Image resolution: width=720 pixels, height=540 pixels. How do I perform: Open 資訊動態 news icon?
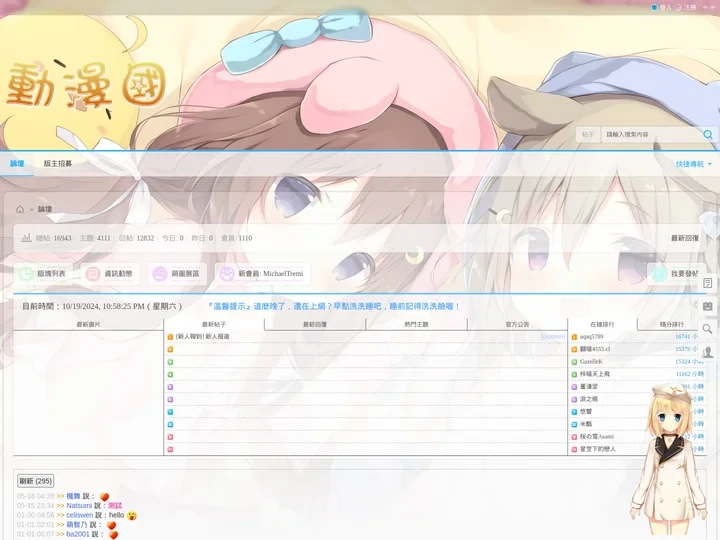[93, 273]
